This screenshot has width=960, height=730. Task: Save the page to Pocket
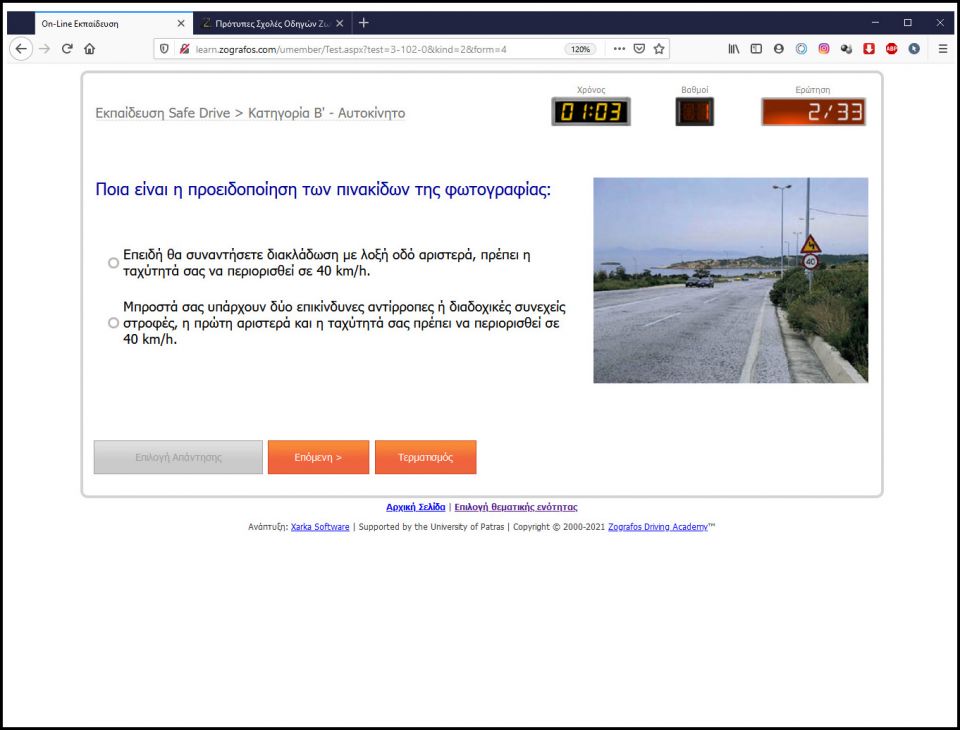639,49
